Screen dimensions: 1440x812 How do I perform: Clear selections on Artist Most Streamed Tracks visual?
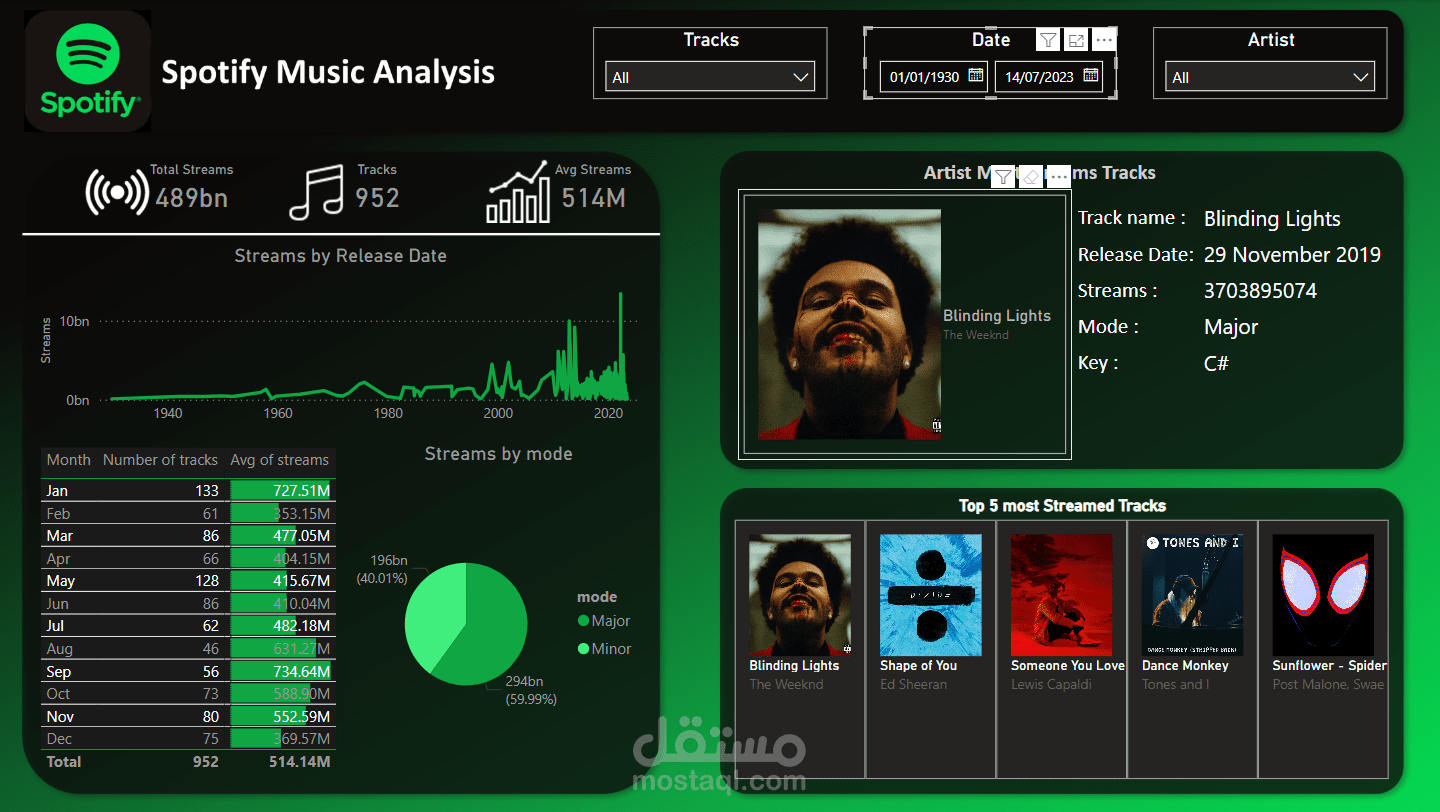(1031, 176)
